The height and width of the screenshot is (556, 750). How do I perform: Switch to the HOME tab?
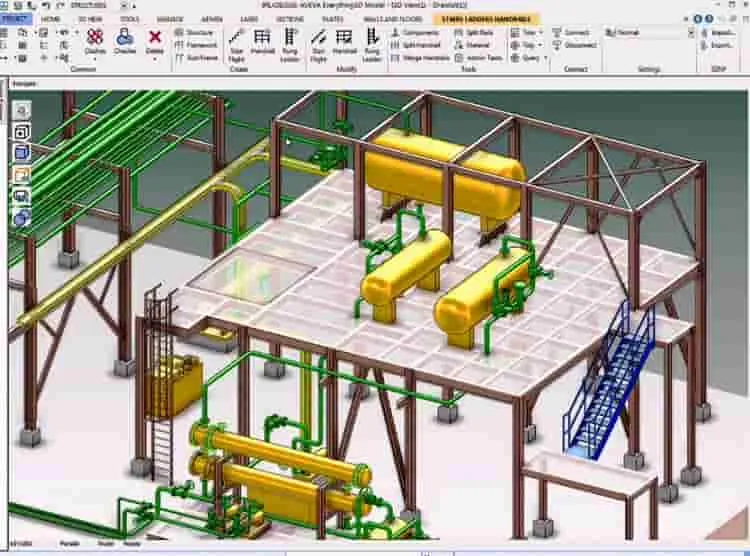[x=51, y=19]
